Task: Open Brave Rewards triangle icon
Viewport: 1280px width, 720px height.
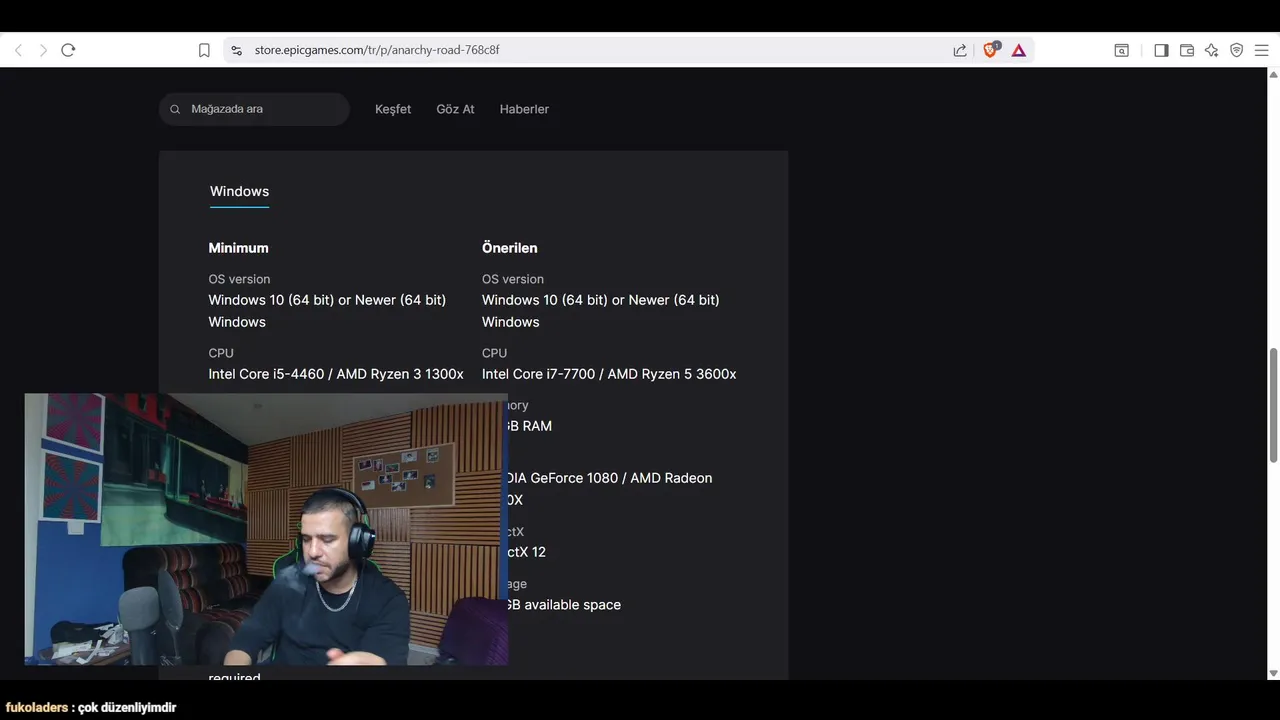Action: (x=1018, y=50)
